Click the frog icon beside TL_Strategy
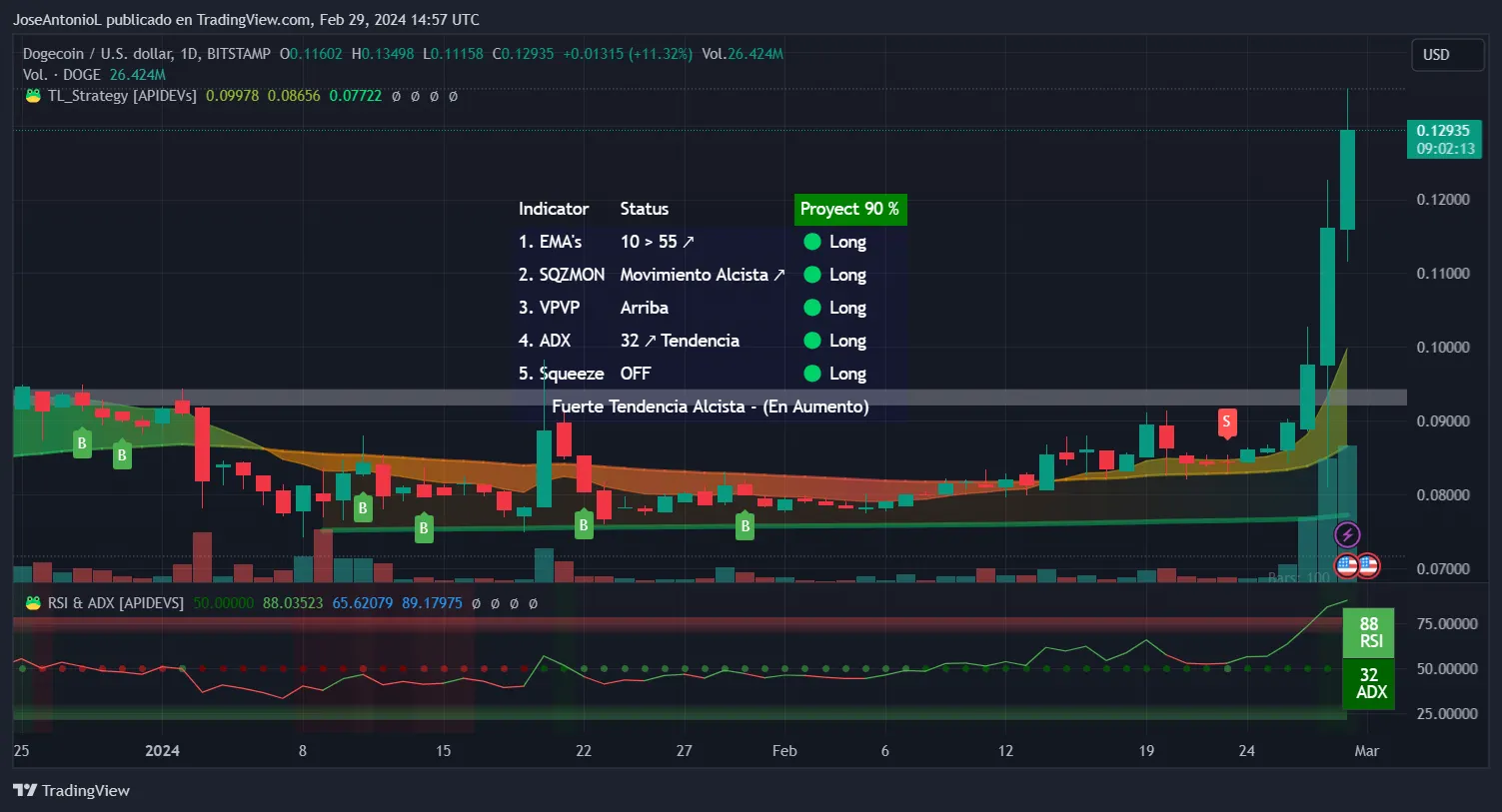 click(x=33, y=96)
